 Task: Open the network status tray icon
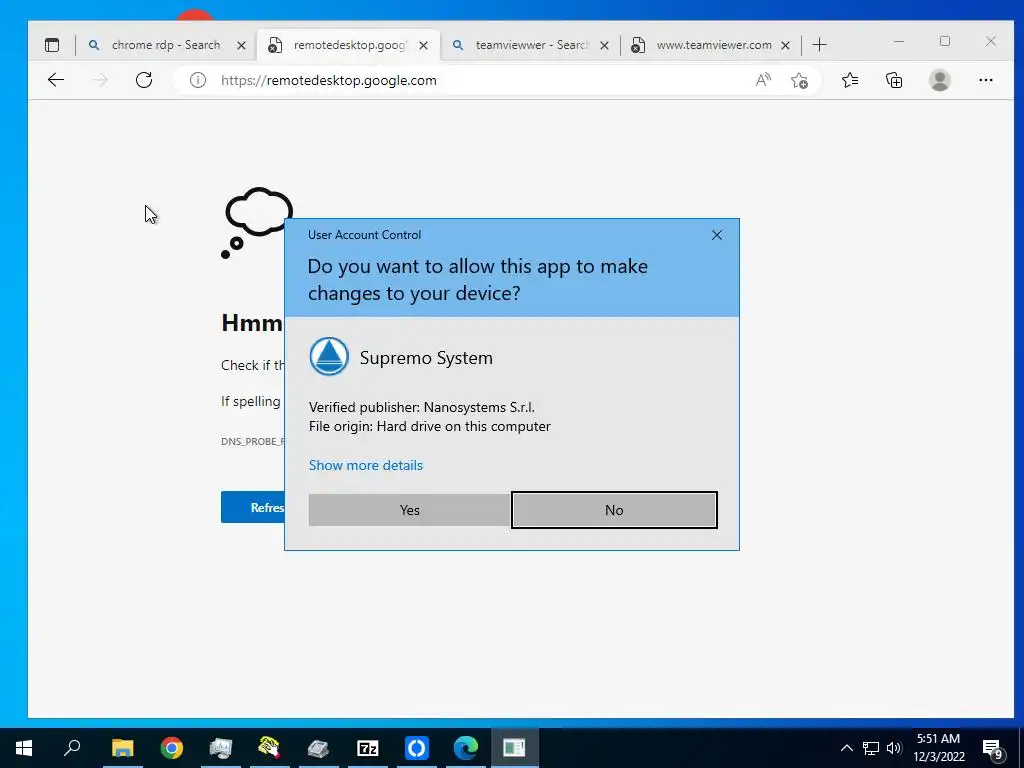871,748
